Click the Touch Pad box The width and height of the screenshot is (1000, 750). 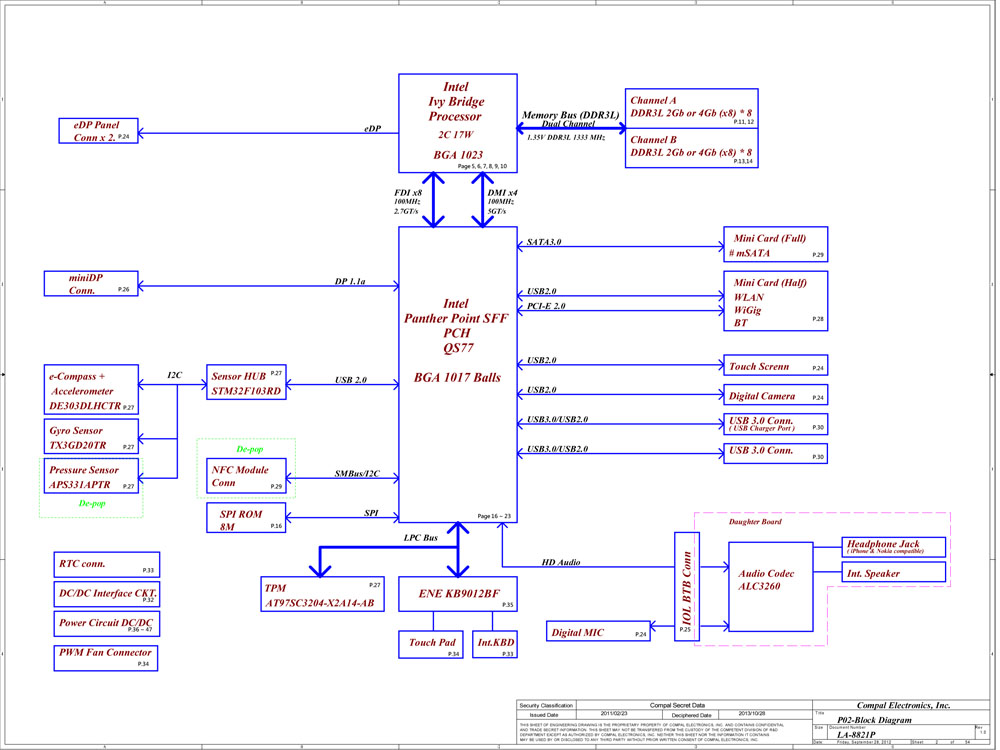point(431,644)
